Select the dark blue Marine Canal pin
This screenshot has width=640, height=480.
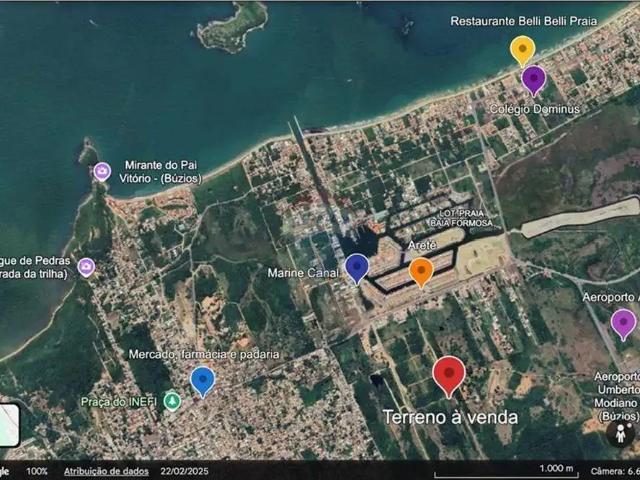coord(357,268)
